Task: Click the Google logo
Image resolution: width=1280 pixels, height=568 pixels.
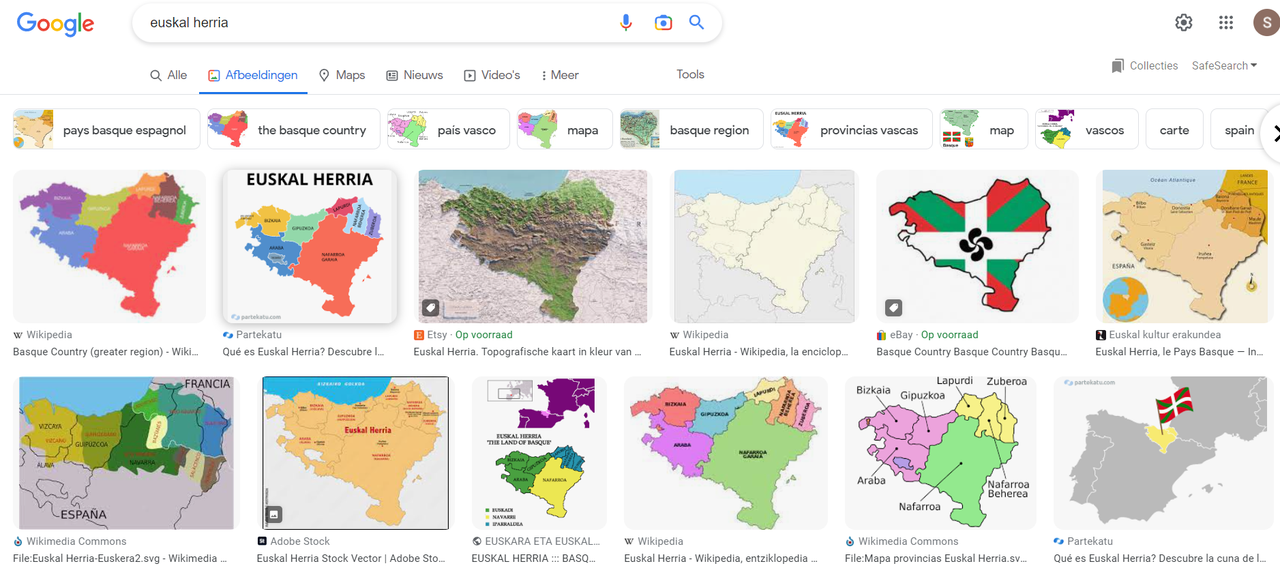Action: pos(55,23)
